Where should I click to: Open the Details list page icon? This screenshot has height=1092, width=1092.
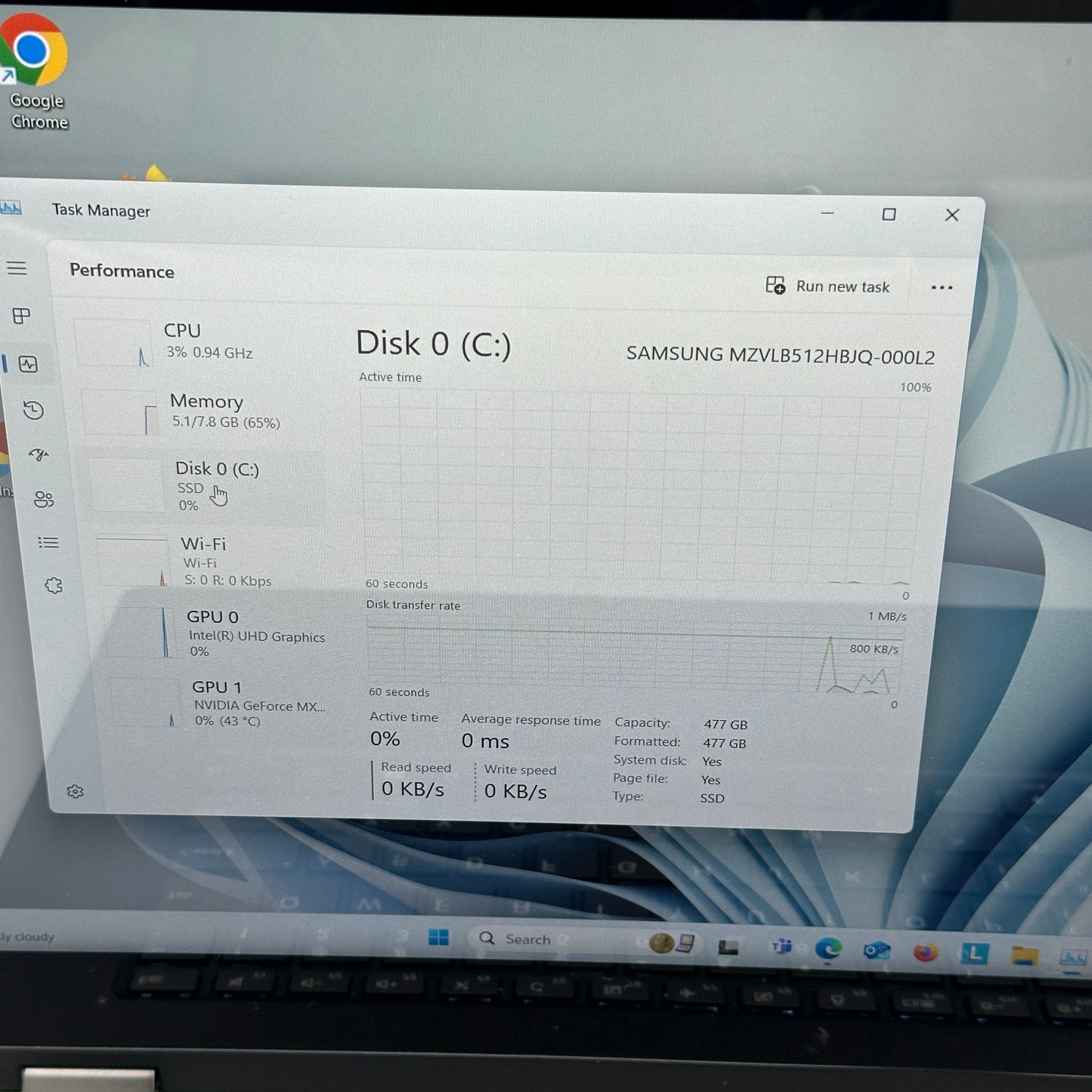48,543
